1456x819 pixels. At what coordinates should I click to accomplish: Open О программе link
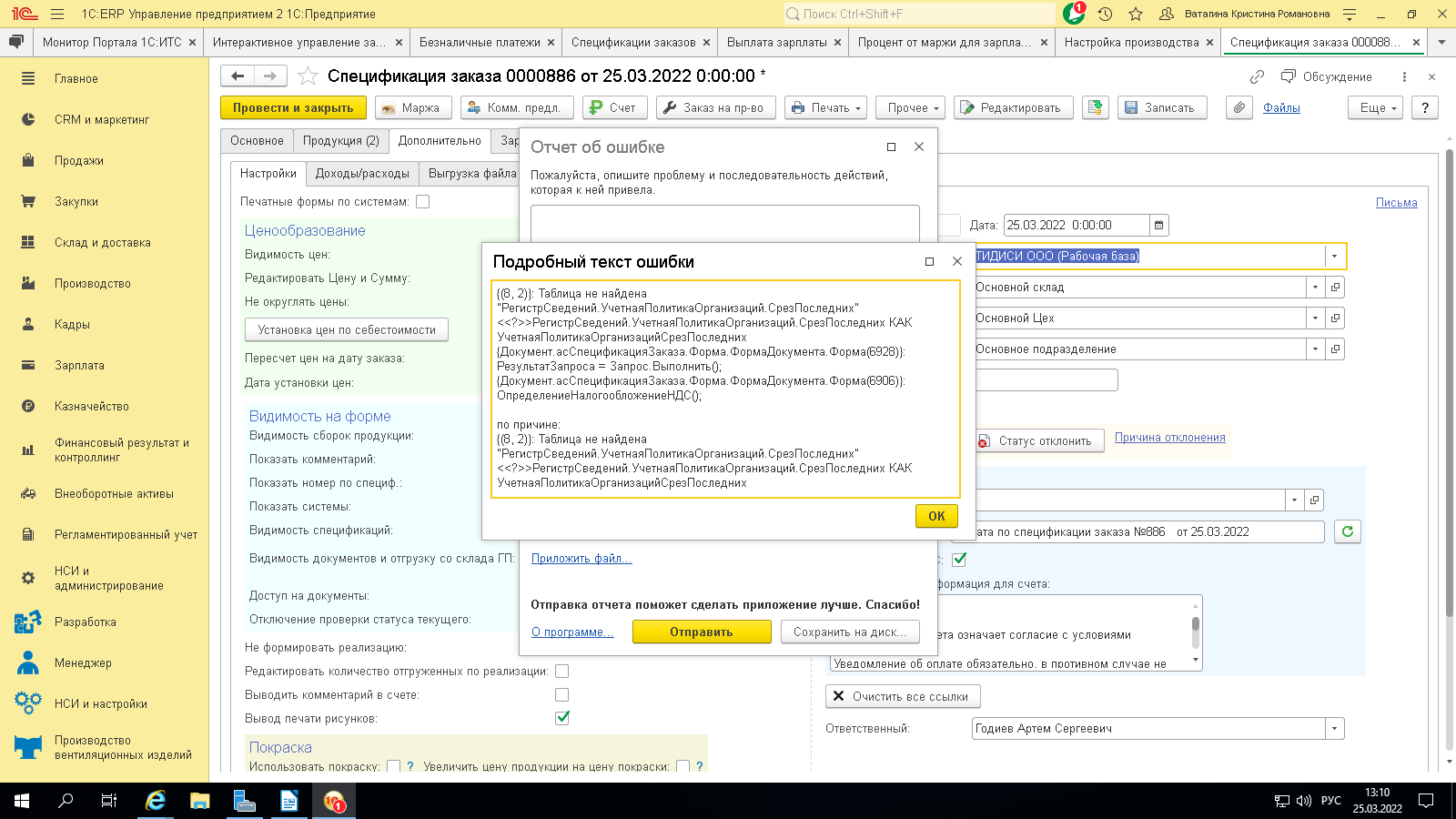(572, 632)
